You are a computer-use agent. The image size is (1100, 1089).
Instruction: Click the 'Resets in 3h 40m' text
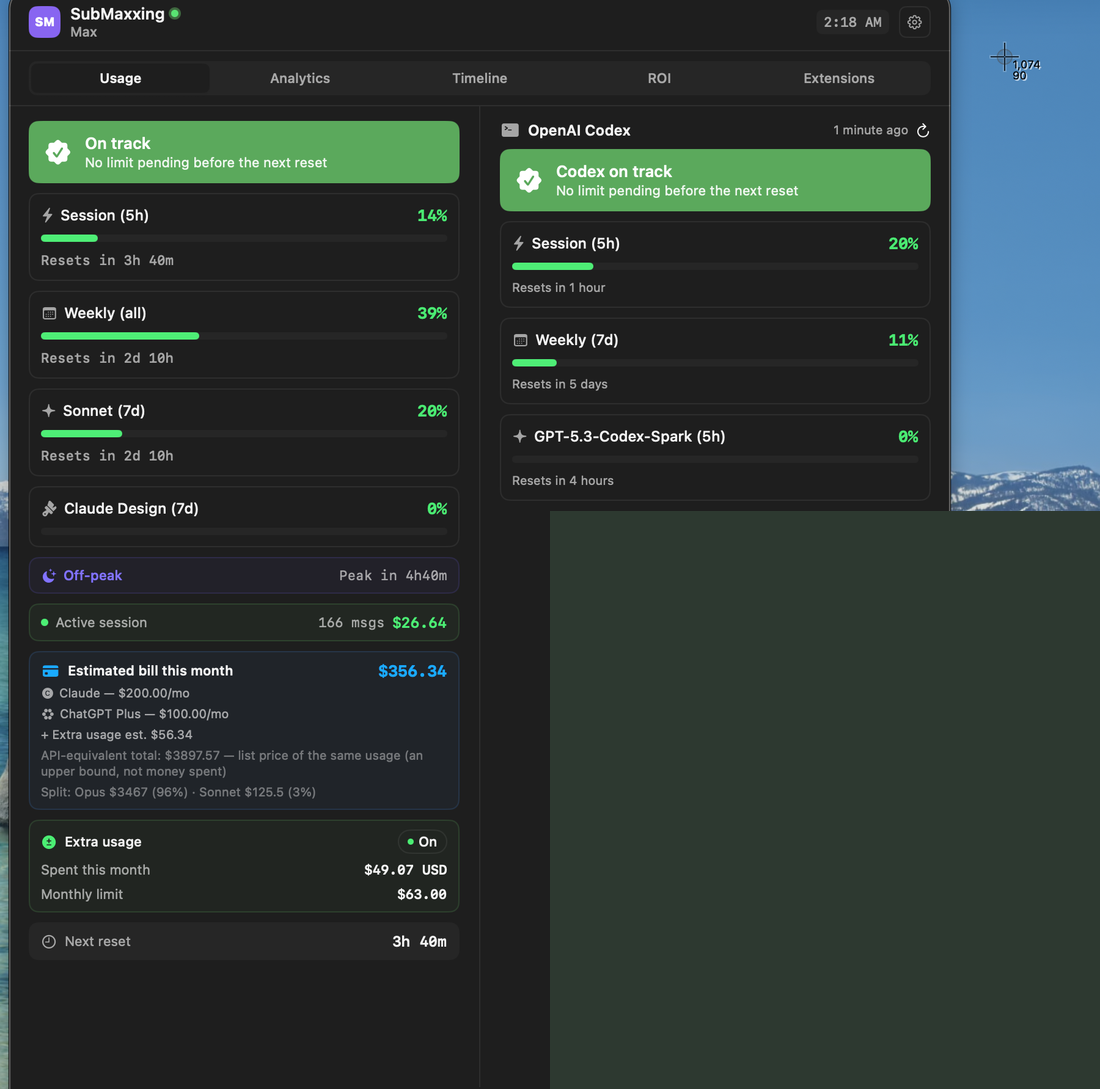107,260
